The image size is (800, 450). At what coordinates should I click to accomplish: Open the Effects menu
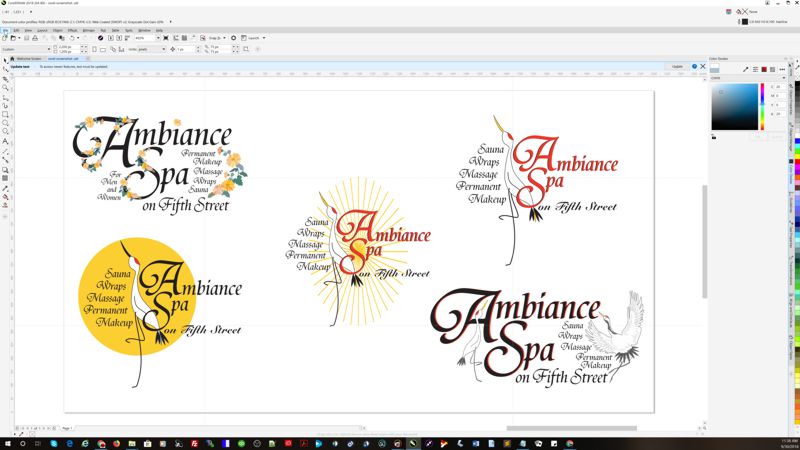pos(72,31)
